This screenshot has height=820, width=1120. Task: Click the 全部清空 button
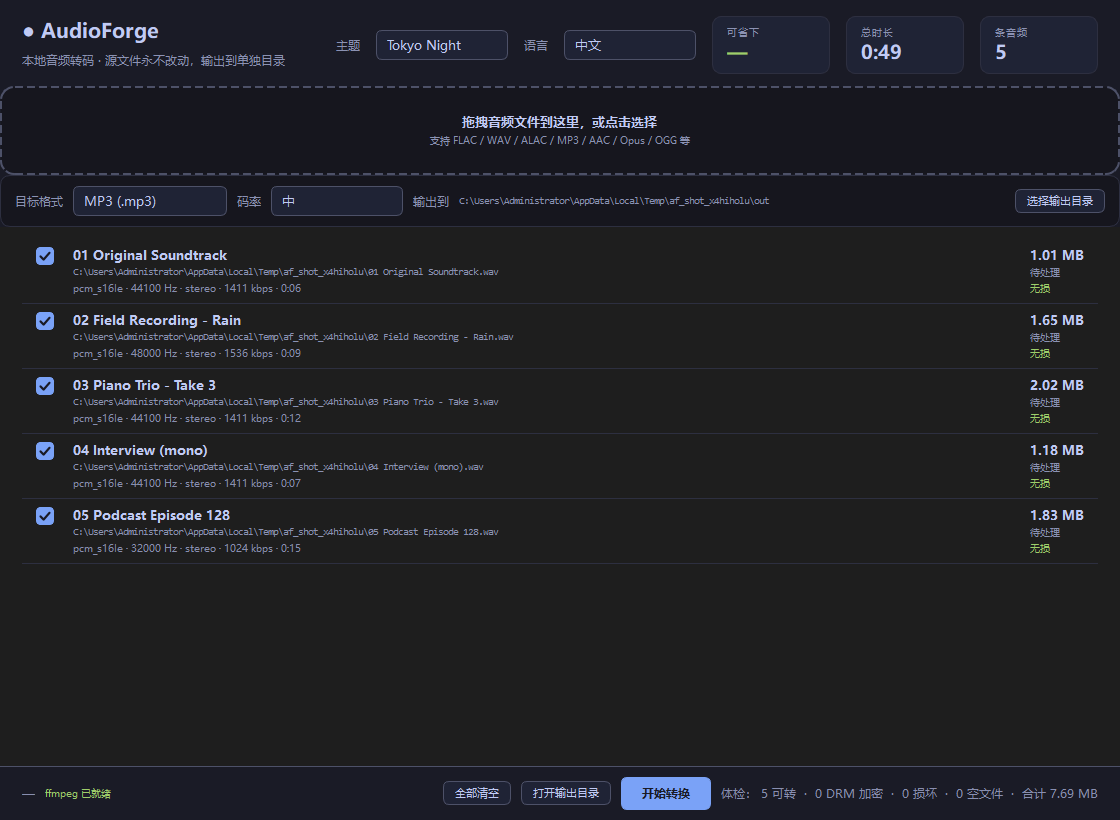coord(476,793)
